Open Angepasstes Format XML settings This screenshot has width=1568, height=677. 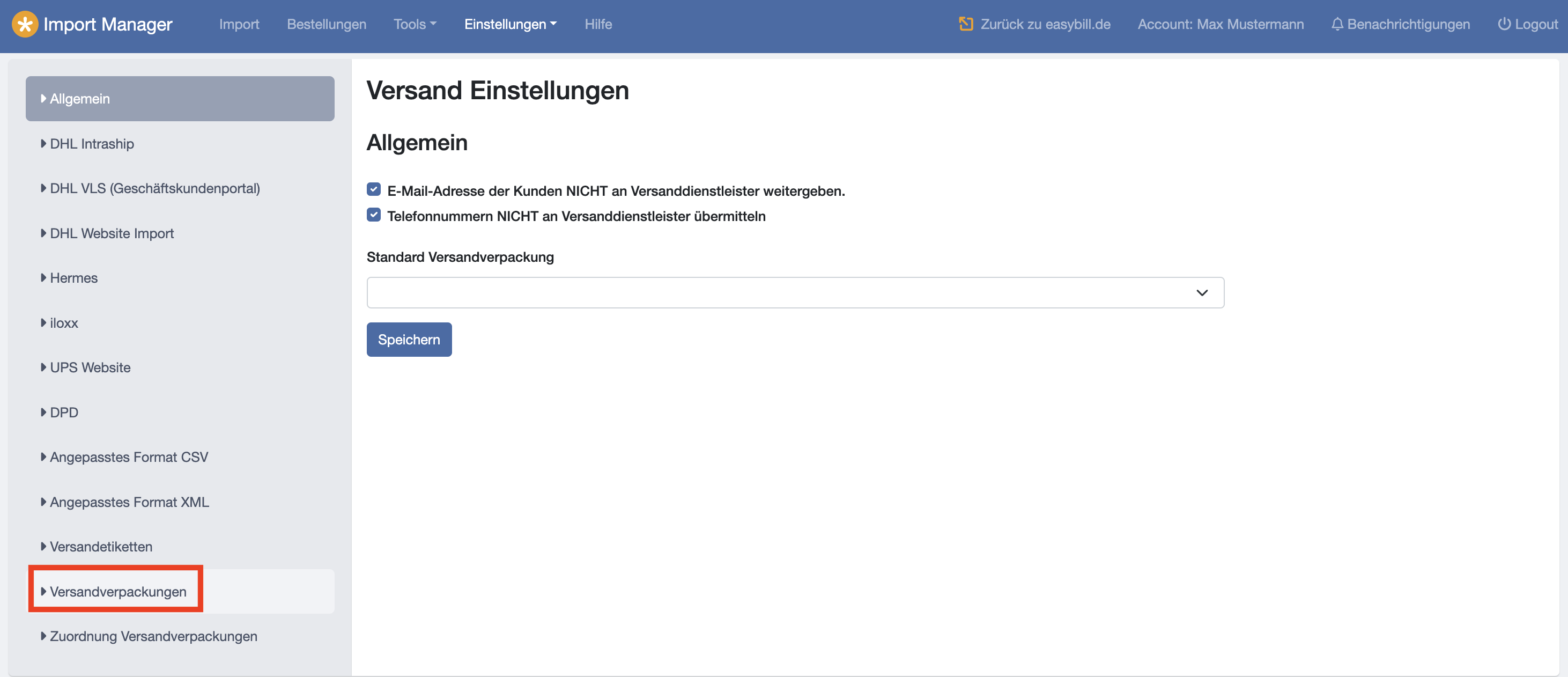point(180,502)
